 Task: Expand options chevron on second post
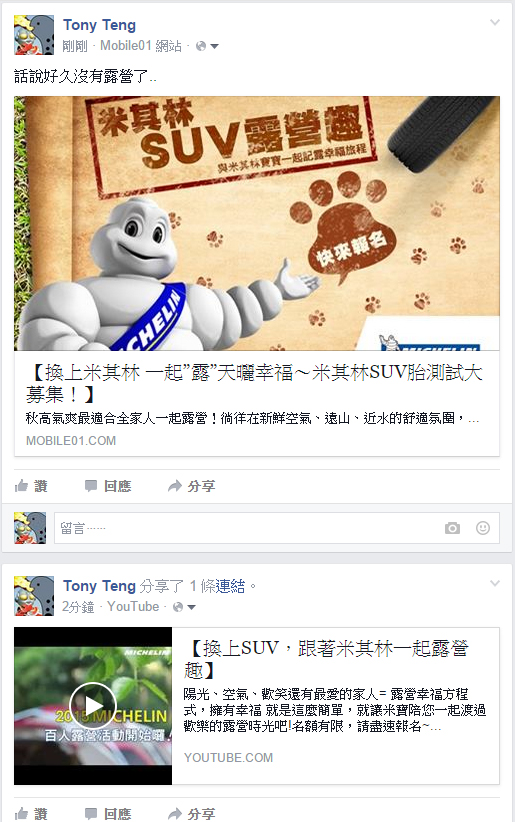click(494, 583)
